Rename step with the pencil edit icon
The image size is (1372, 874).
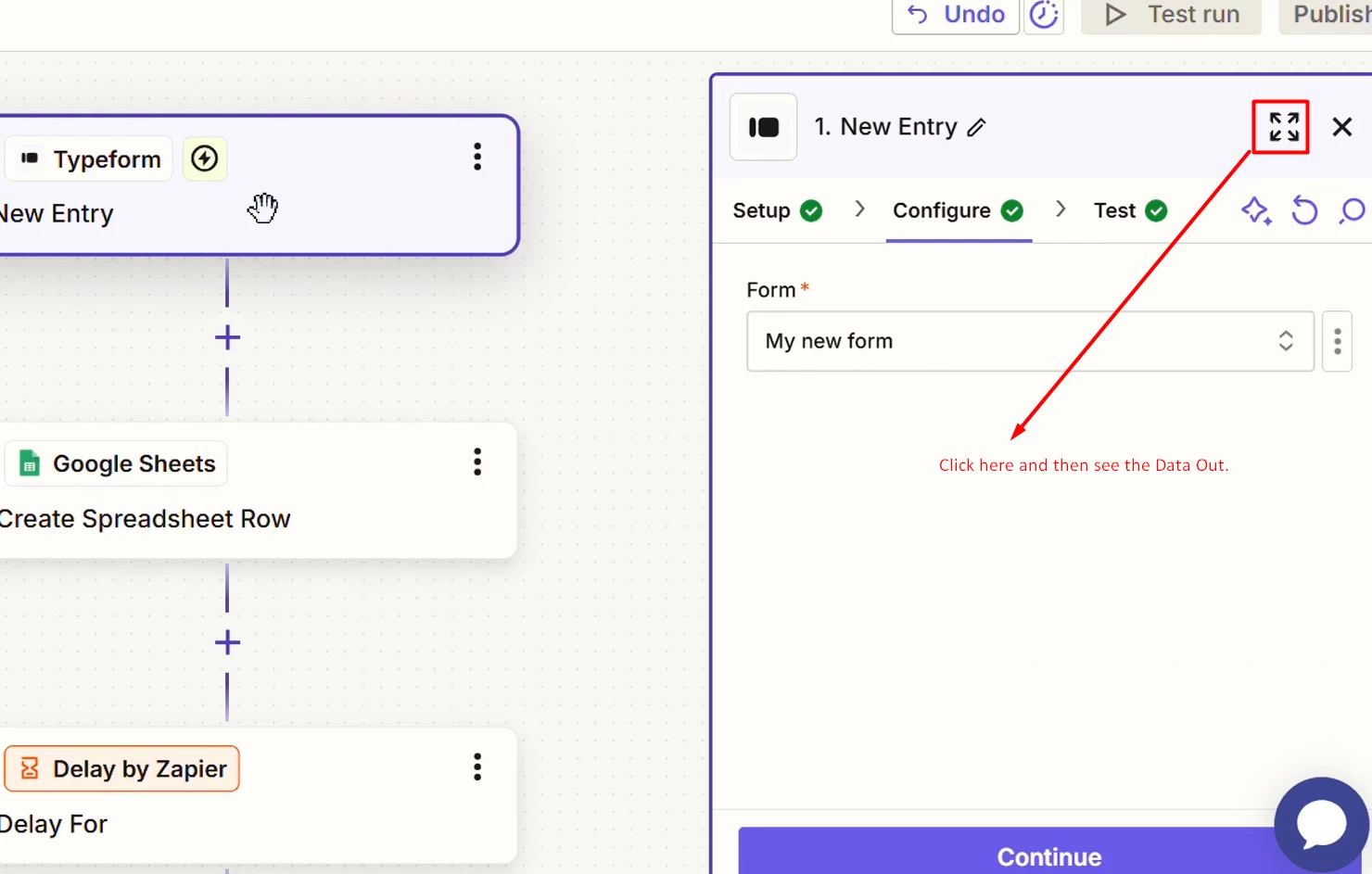(x=976, y=128)
